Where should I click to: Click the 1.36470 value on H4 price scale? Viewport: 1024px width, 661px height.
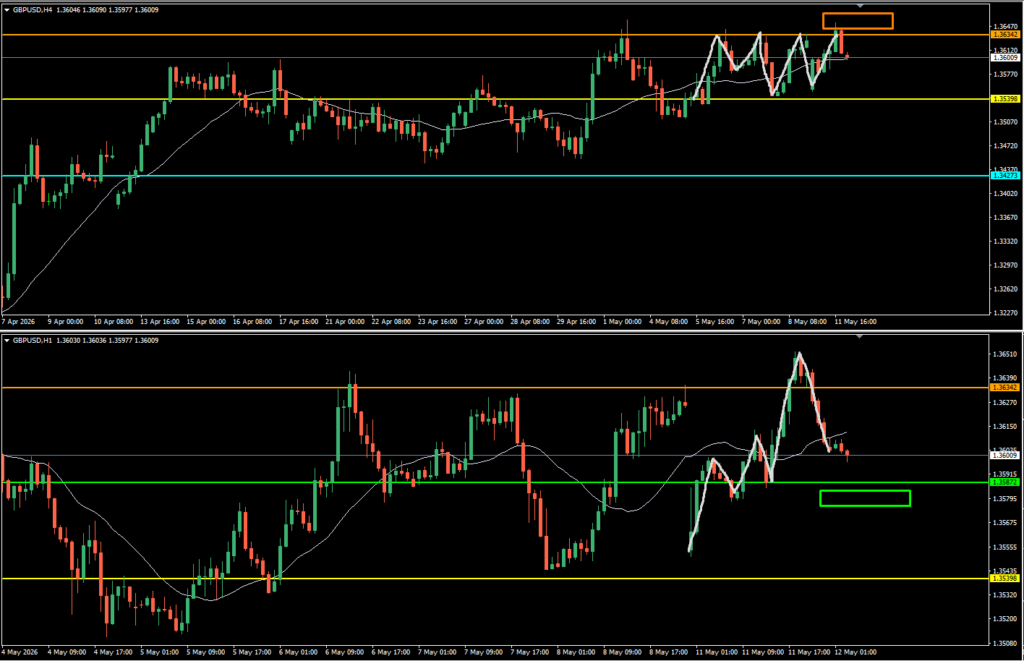click(x=1005, y=27)
